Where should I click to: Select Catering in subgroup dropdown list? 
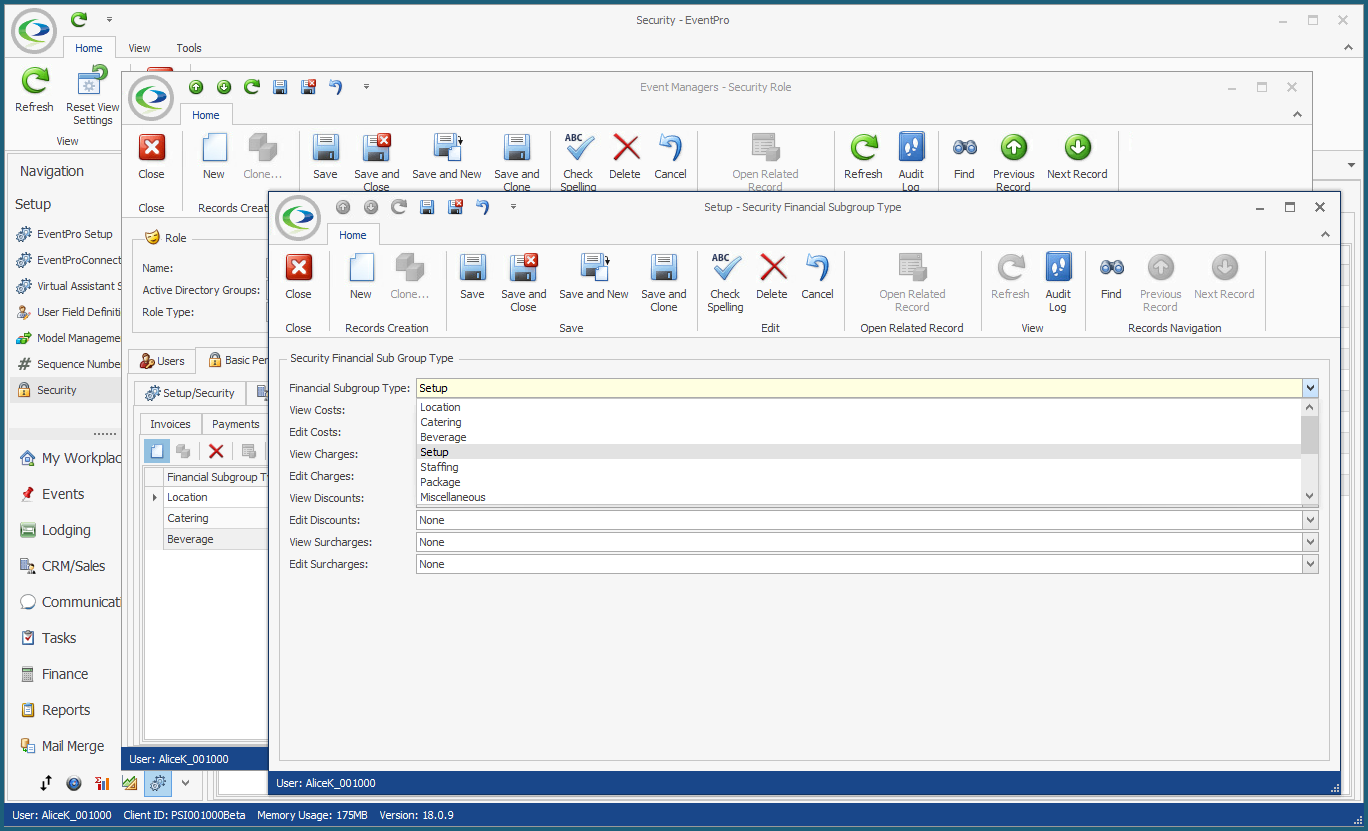click(x=858, y=422)
